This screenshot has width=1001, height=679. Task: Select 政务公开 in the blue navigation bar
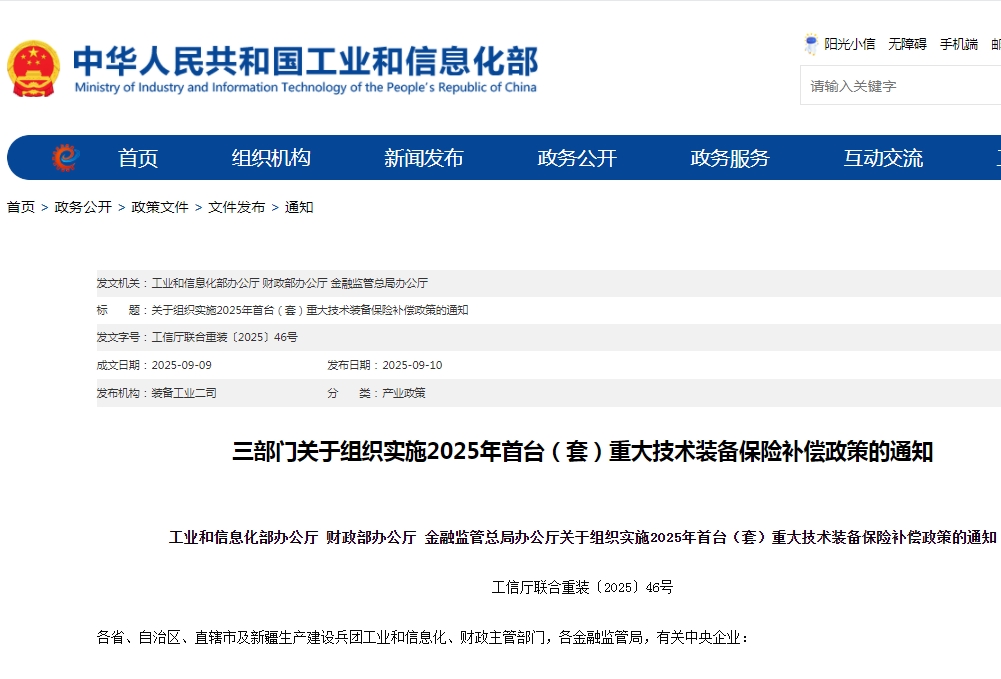(577, 158)
